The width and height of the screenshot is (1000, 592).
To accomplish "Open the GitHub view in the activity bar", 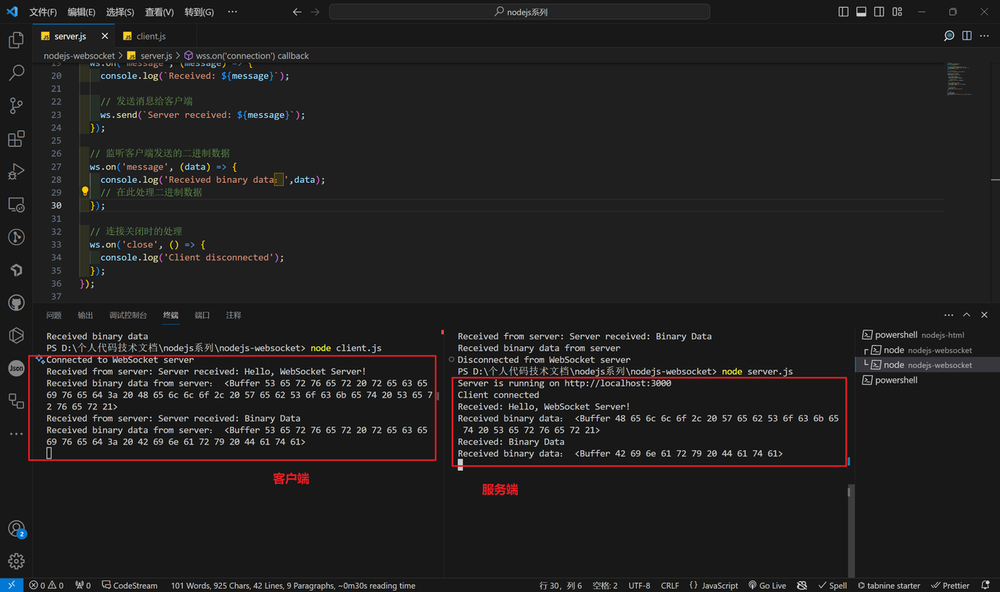I will pos(15,300).
